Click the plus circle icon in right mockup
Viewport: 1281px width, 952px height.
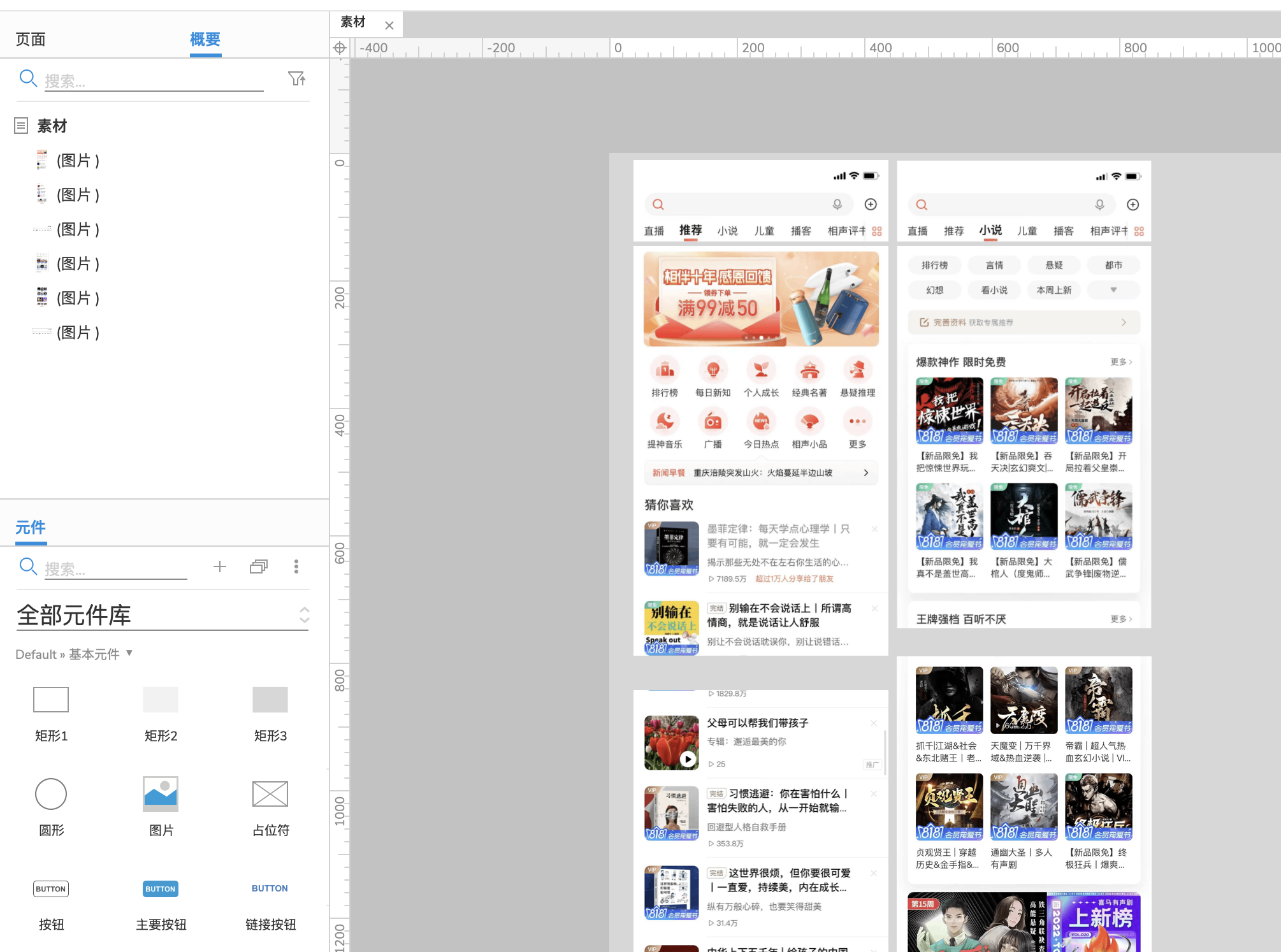coord(1133,205)
